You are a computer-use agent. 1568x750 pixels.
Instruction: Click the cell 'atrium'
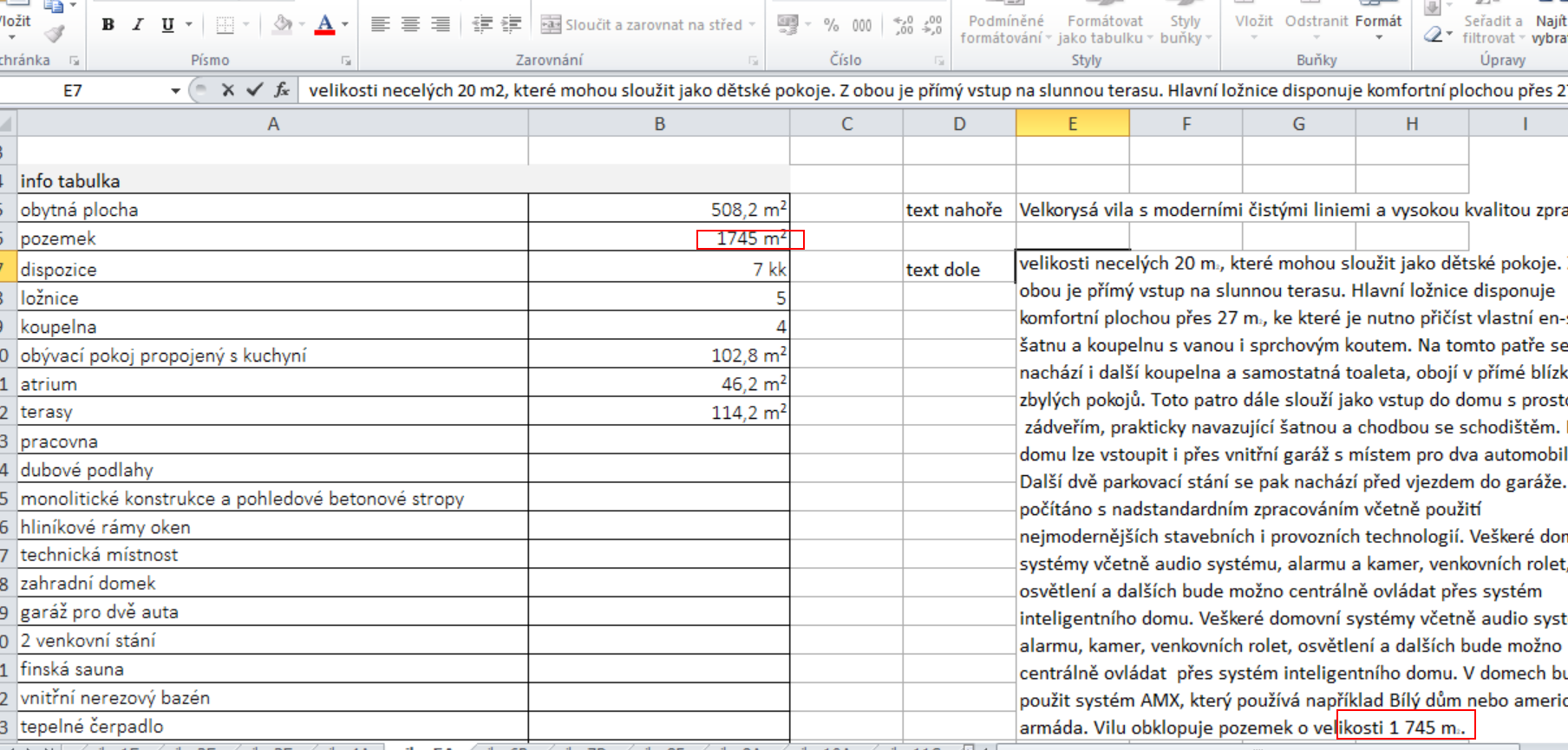[x=273, y=383]
